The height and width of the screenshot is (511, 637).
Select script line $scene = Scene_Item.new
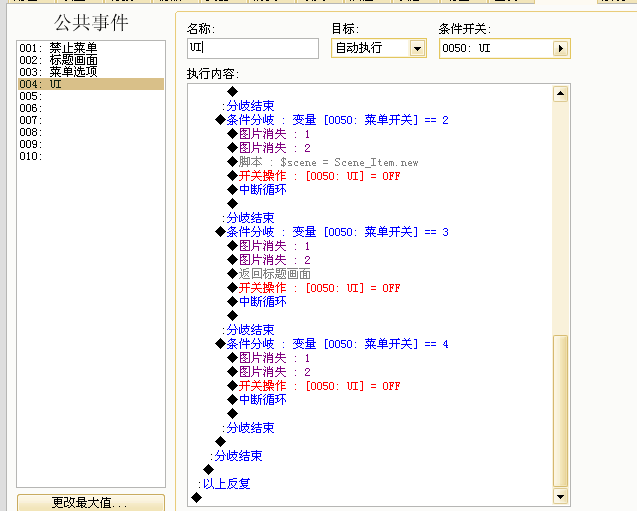323,162
